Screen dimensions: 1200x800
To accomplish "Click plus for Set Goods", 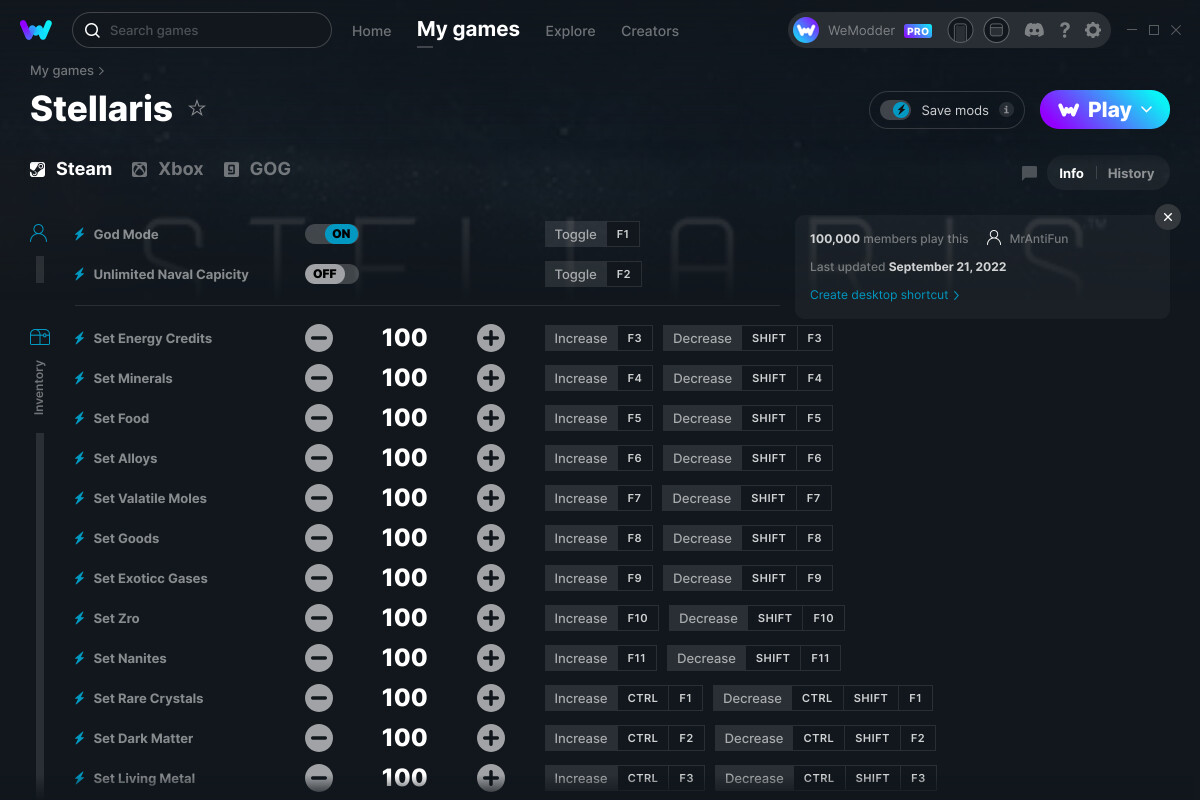I will [491, 538].
